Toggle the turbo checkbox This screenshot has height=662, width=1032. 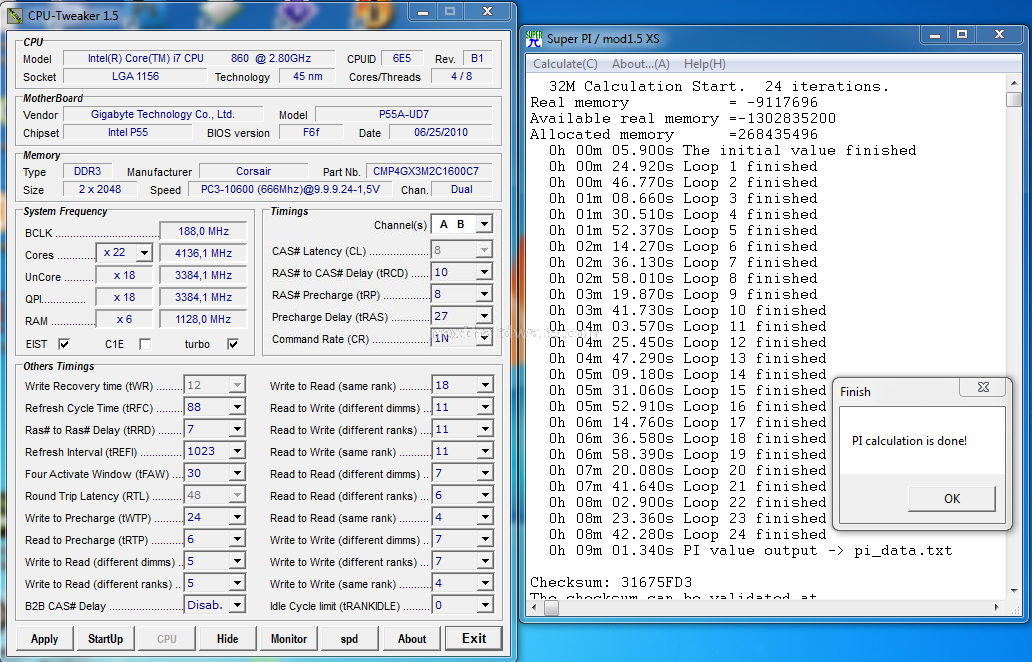(x=232, y=344)
